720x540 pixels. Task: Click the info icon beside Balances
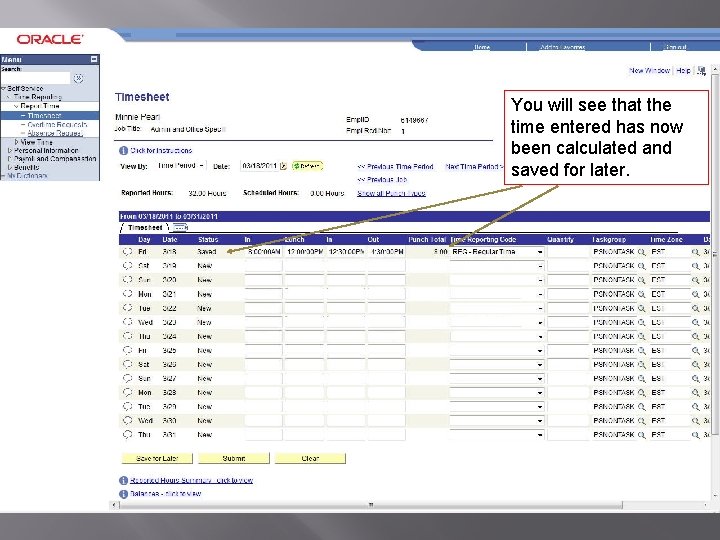[123, 494]
